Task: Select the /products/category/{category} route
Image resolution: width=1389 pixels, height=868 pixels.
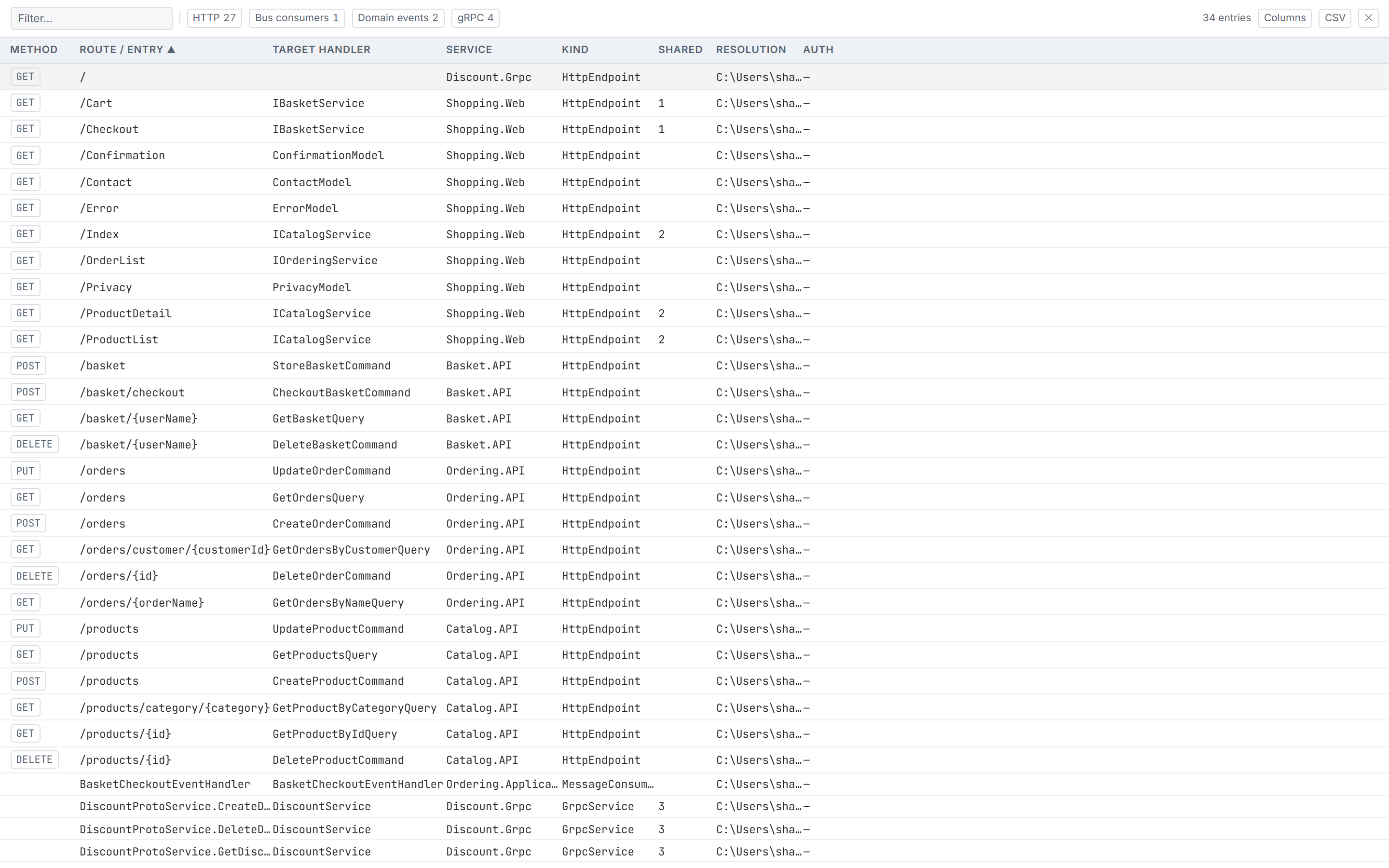Action: pyautogui.click(x=175, y=708)
